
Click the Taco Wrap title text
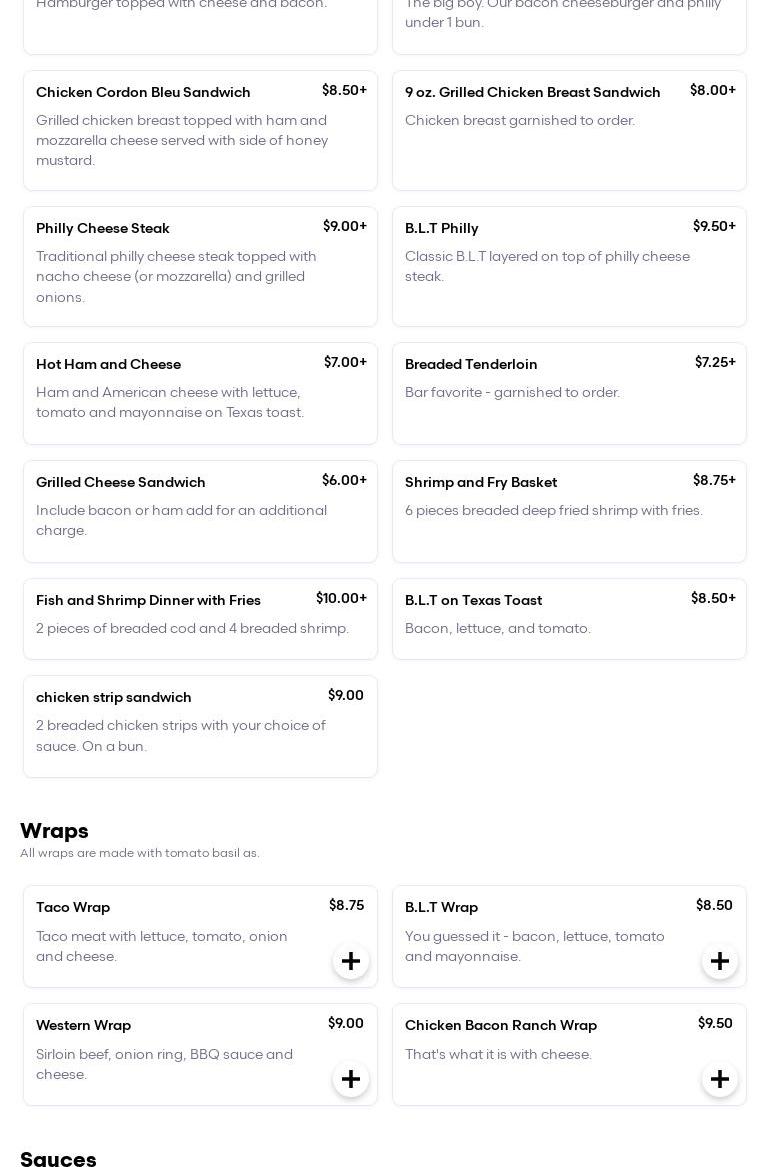tap(73, 907)
